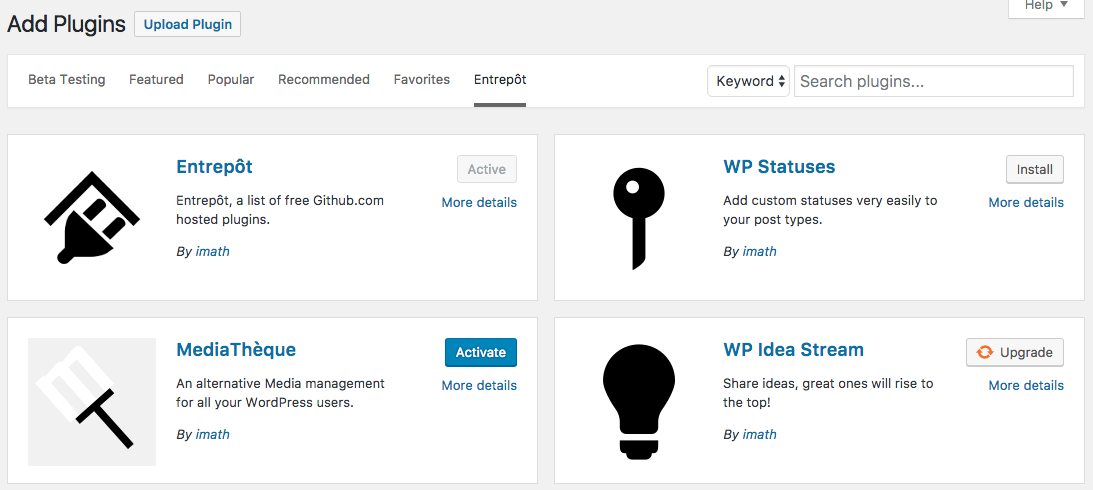Click the 'Share ideas, great ones will rise' description

(828, 393)
